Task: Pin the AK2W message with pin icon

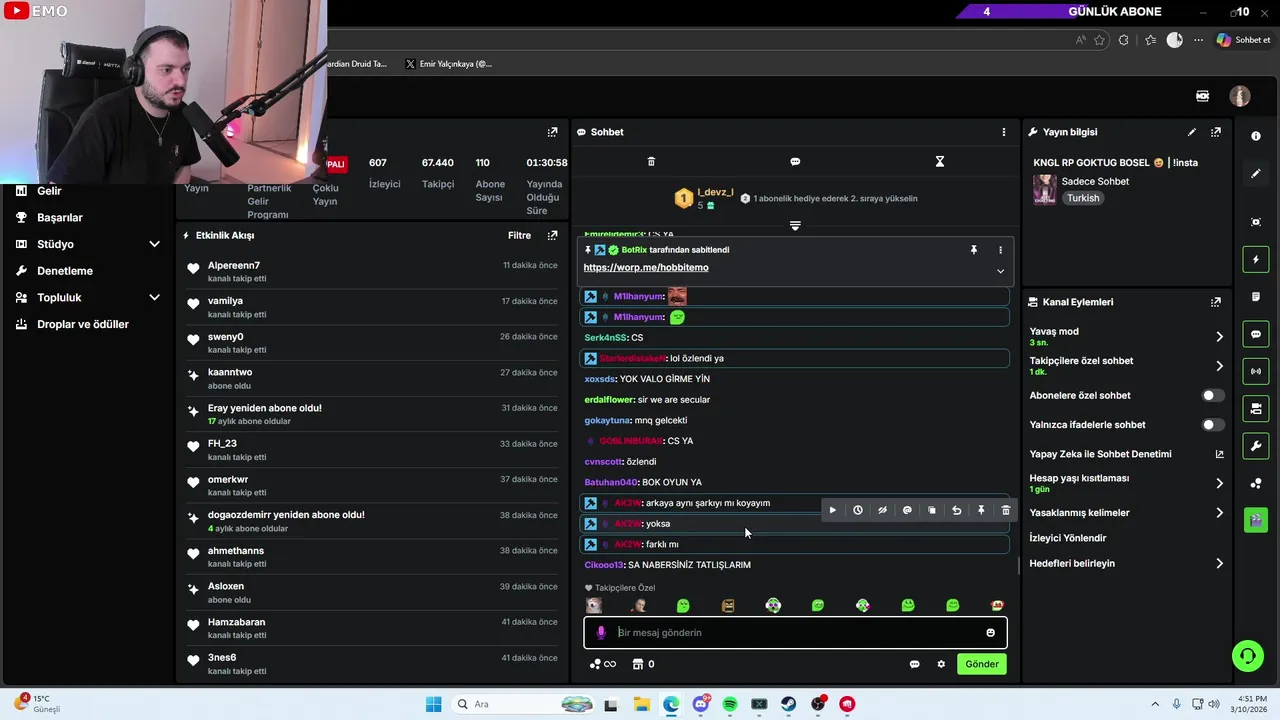Action: 981,510
